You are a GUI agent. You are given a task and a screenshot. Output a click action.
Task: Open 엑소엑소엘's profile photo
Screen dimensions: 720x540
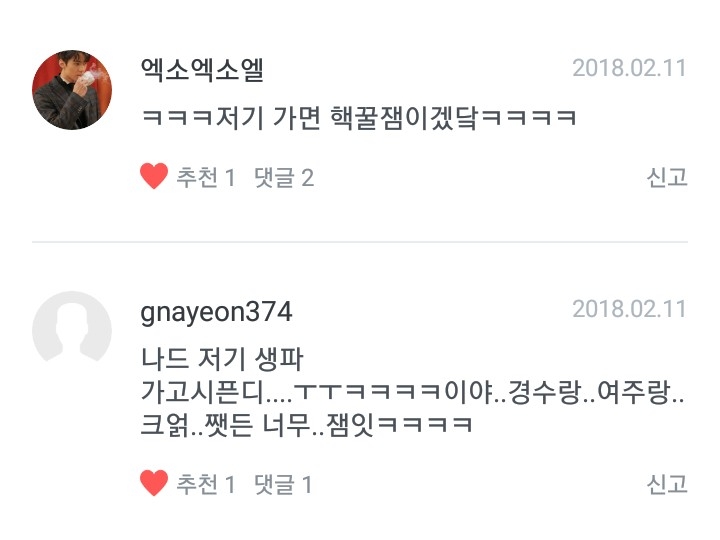pyautogui.click(x=72, y=90)
